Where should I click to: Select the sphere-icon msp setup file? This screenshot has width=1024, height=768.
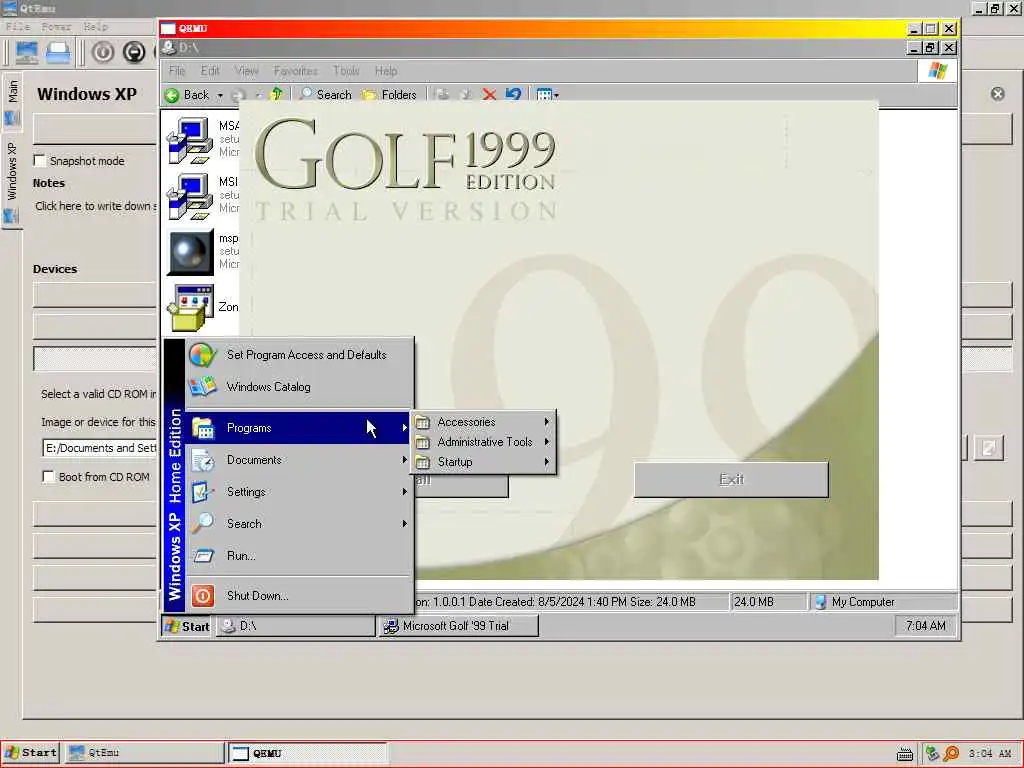pyautogui.click(x=190, y=251)
